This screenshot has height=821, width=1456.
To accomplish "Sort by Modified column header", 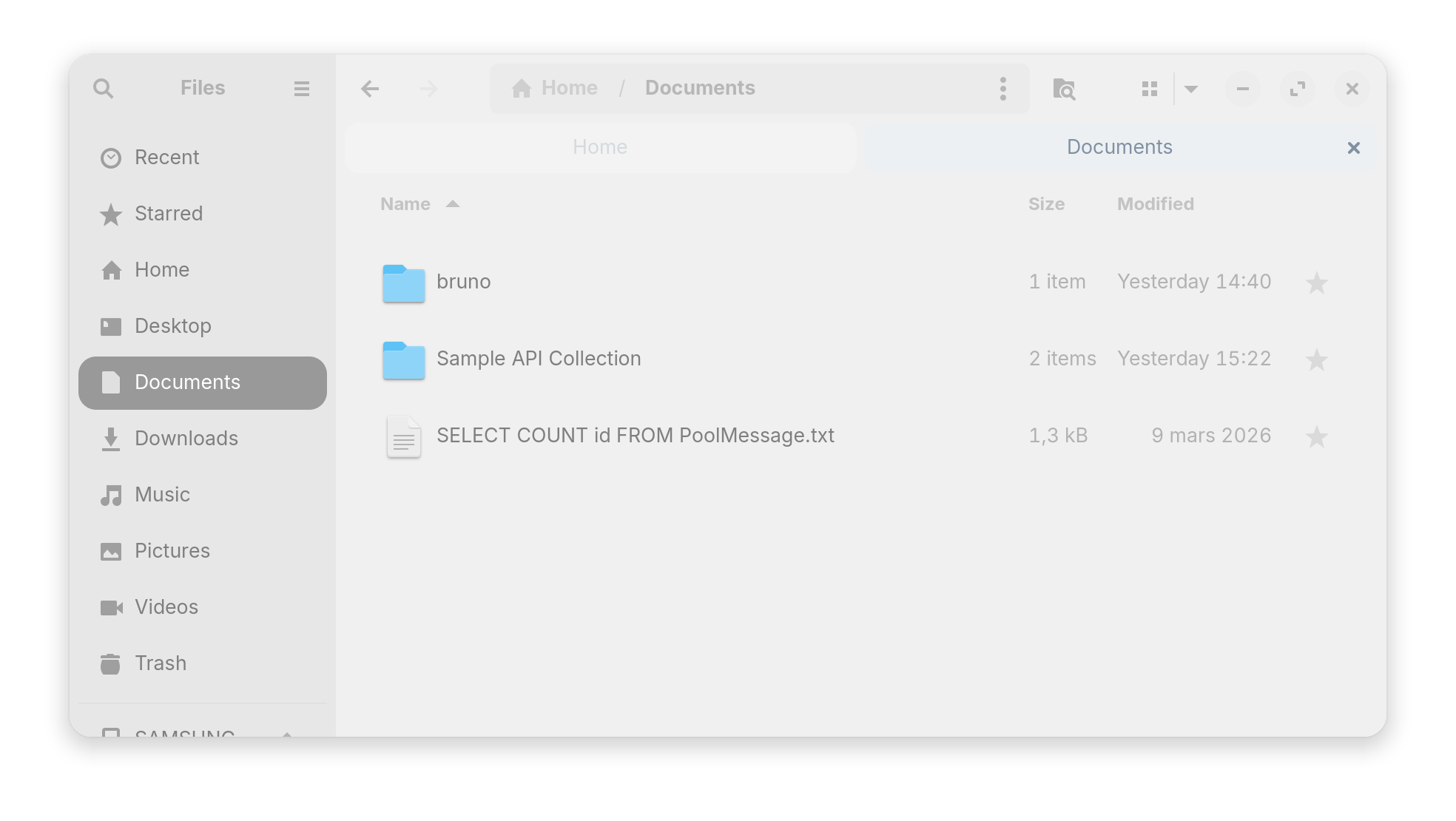I will click(1155, 204).
